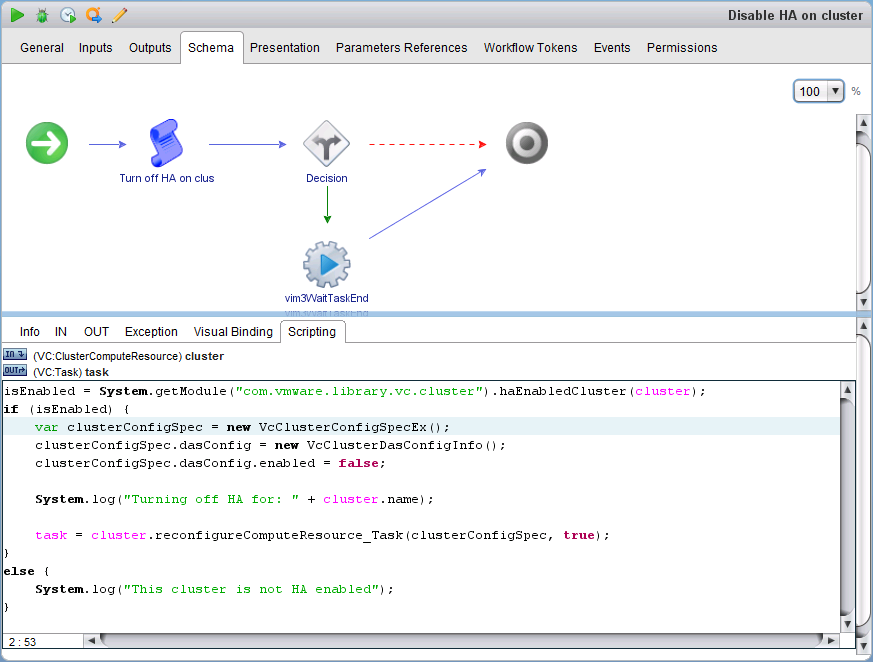The height and width of the screenshot is (662, 873).
Task: Click the Debug bug icon
Action: 42,15
